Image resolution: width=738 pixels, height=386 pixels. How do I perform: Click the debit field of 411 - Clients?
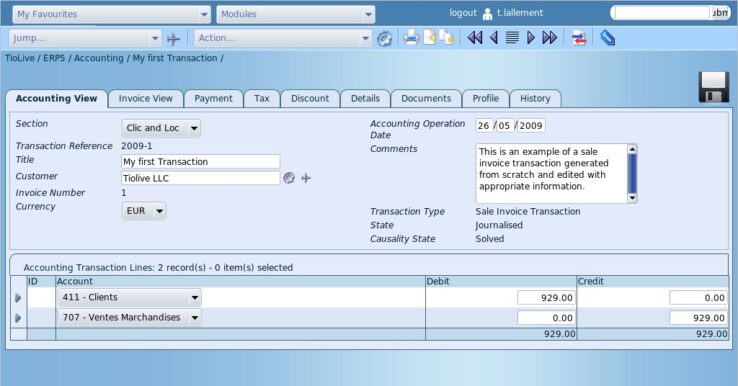tap(546, 298)
